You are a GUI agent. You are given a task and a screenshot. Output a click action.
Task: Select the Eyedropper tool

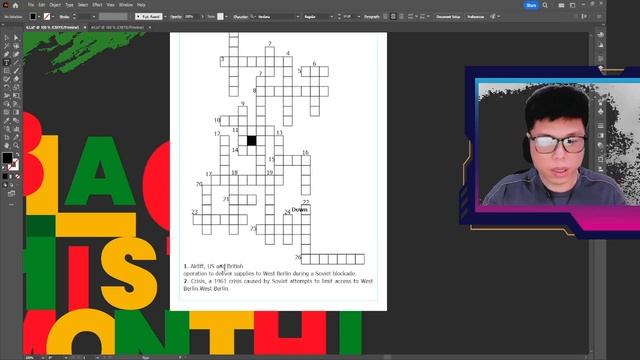[7, 120]
